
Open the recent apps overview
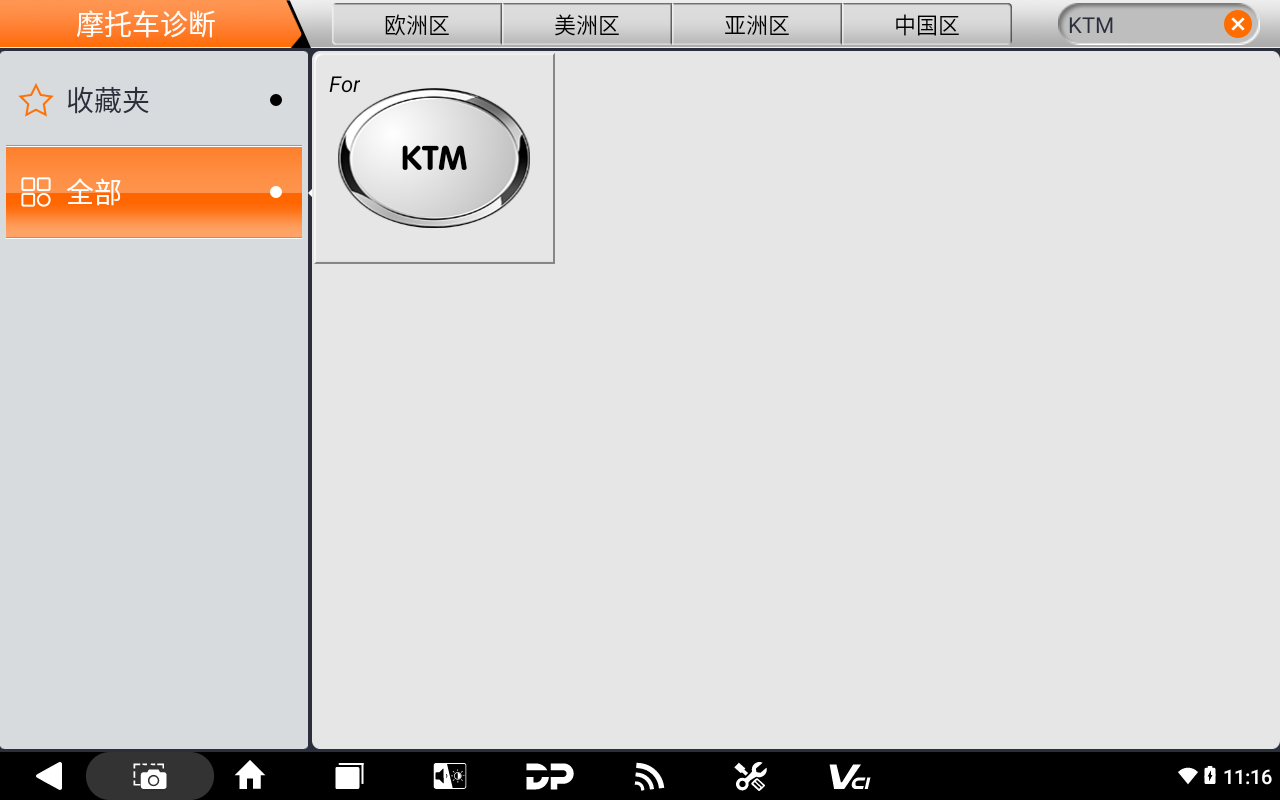pyautogui.click(x=349, y=776)
